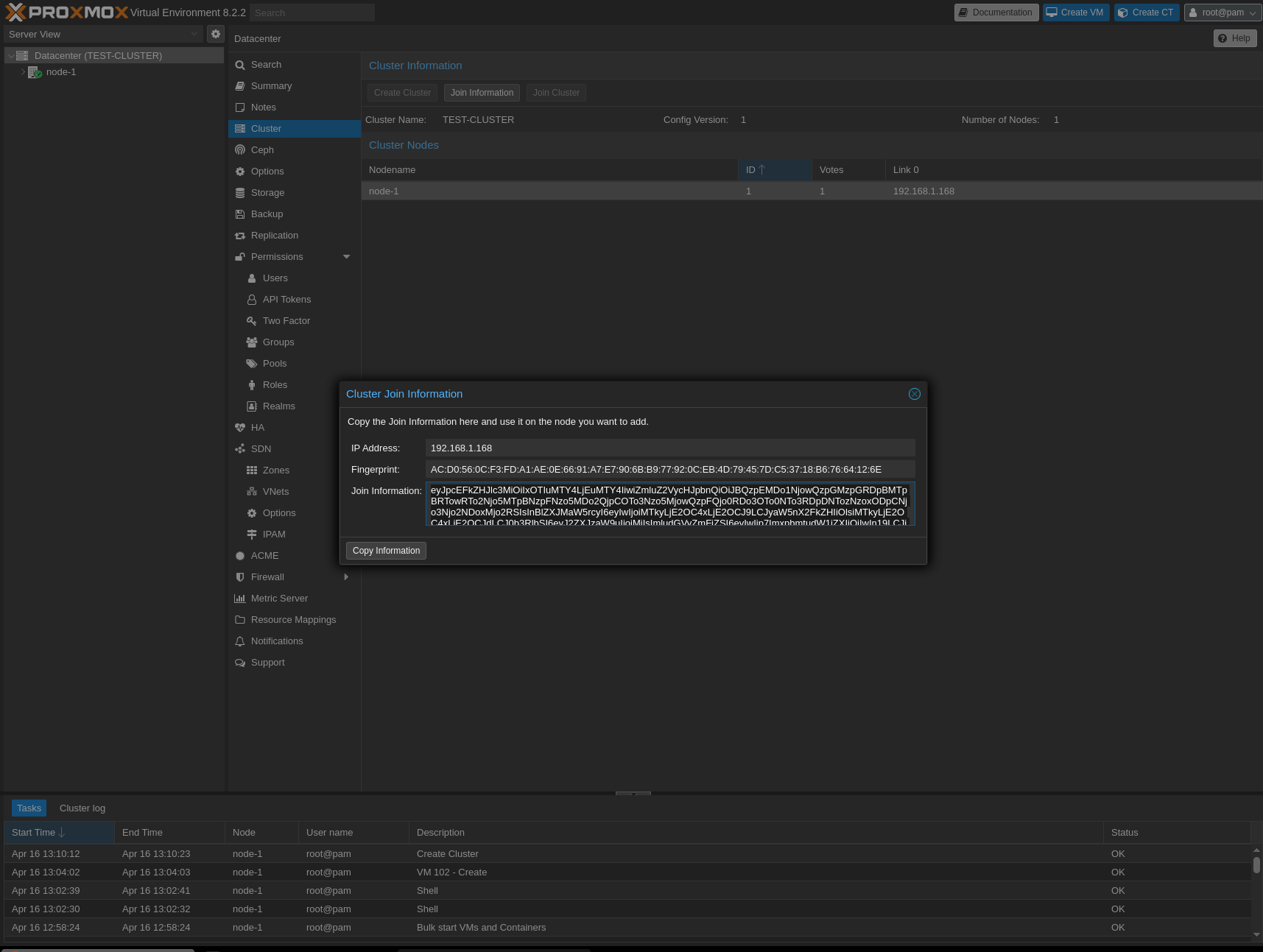
Task: Open ACME certificate settings
Action: click(264, 555)
